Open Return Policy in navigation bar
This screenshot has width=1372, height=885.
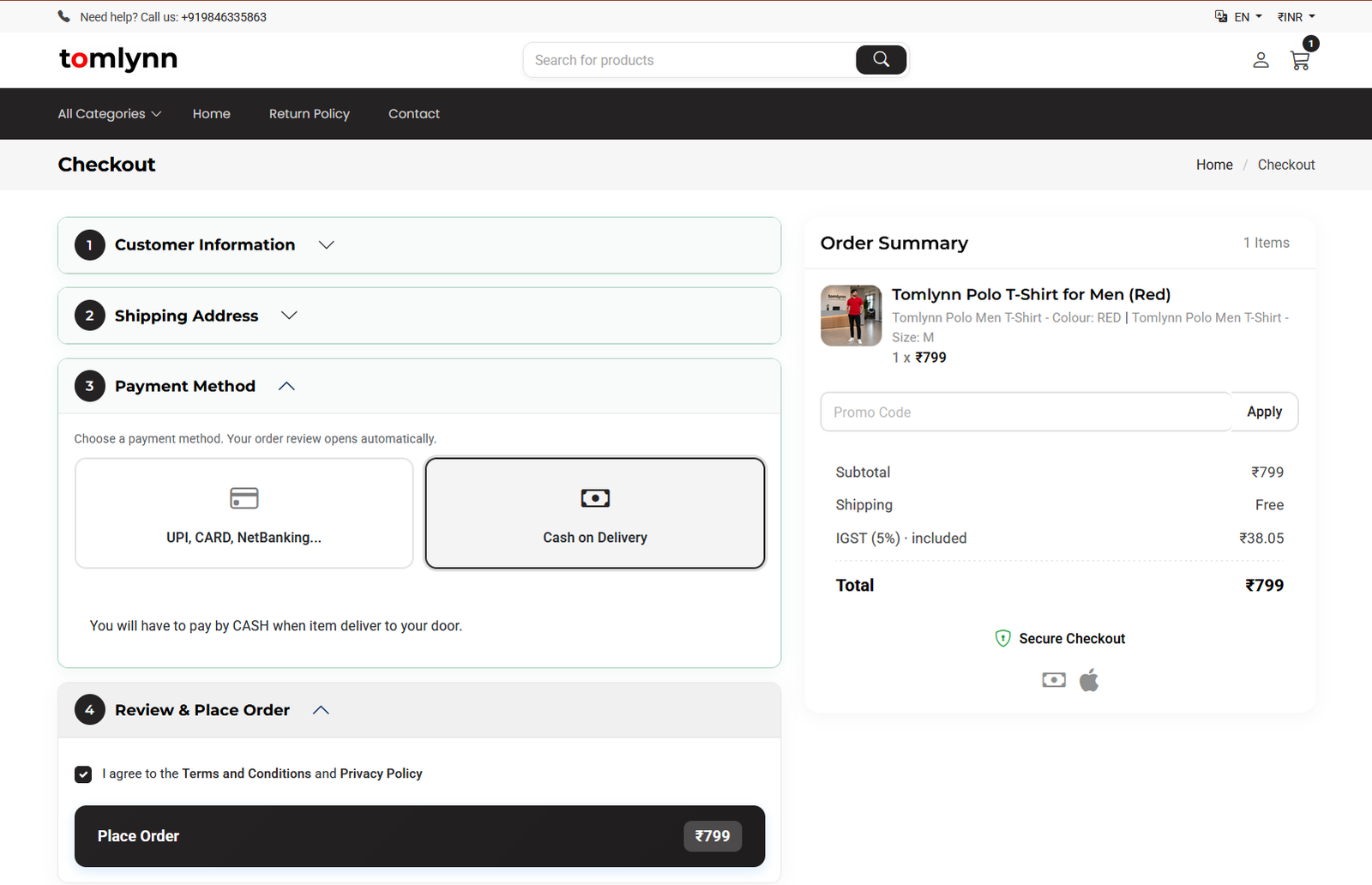point(309,114)
